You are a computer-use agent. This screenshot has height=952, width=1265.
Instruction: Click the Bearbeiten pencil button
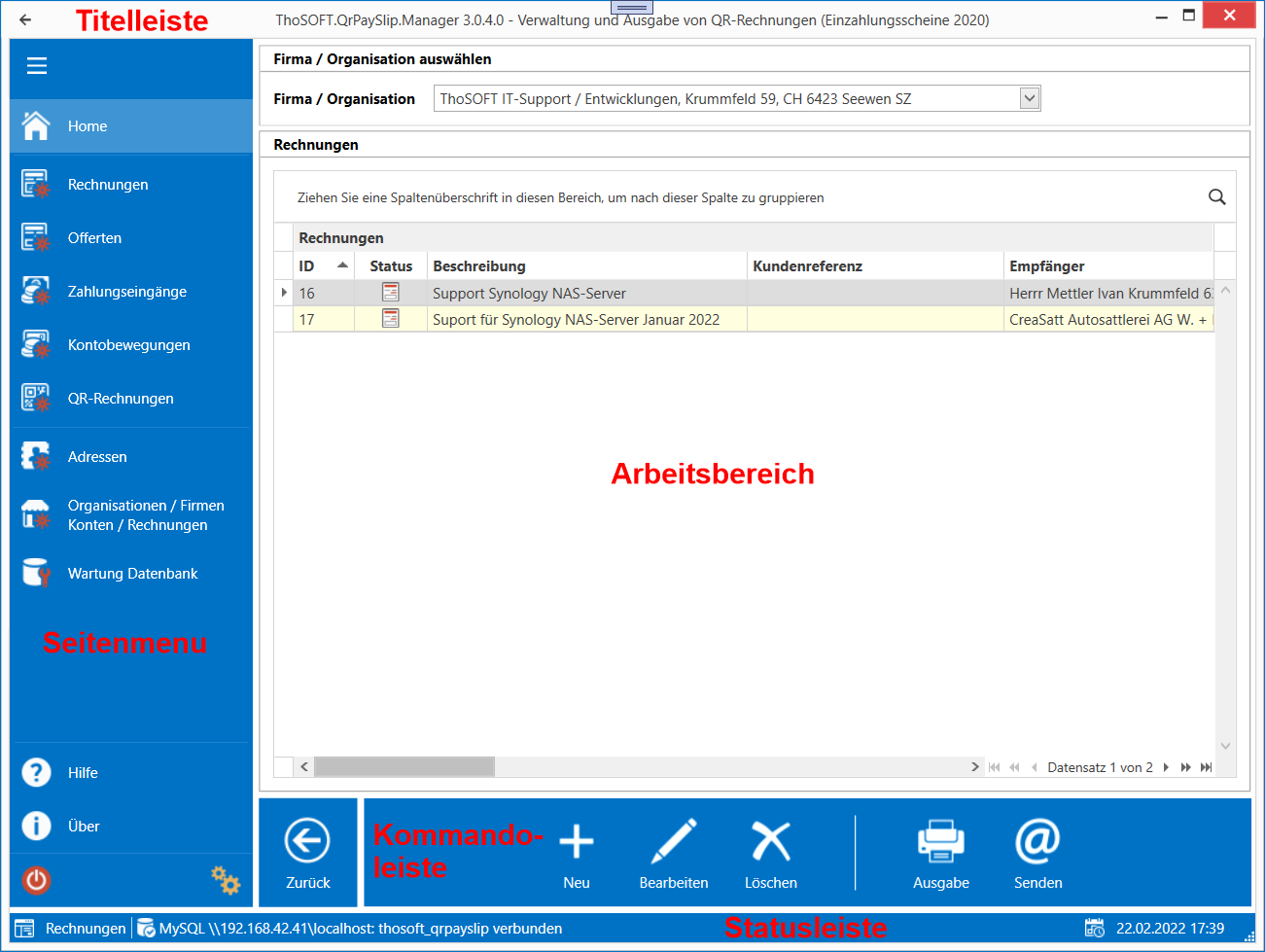pos(674,853)
